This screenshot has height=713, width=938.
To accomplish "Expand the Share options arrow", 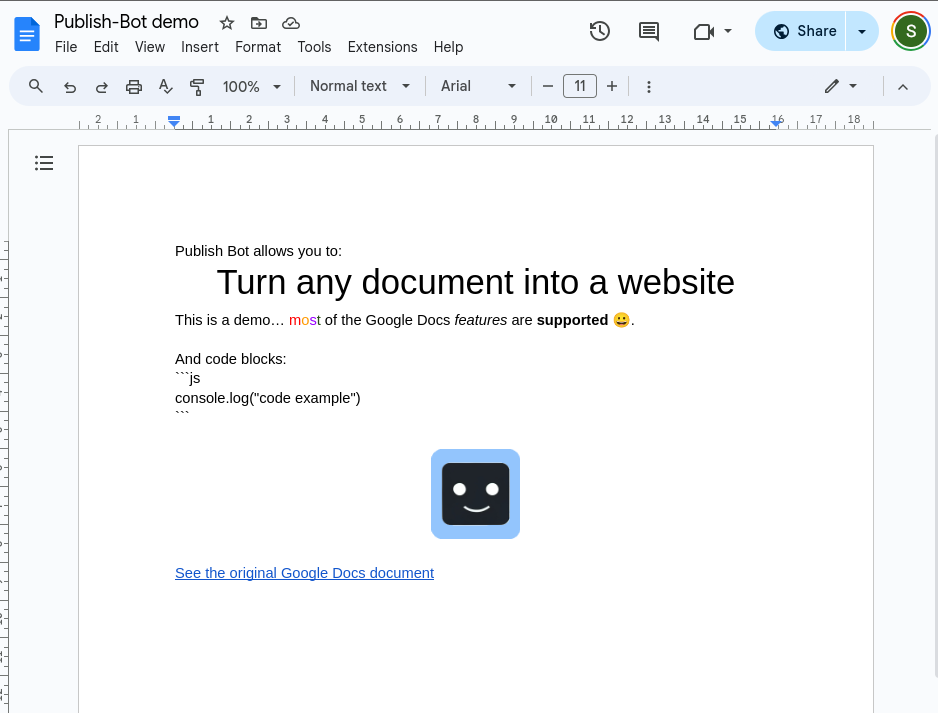I will (861, 31).
